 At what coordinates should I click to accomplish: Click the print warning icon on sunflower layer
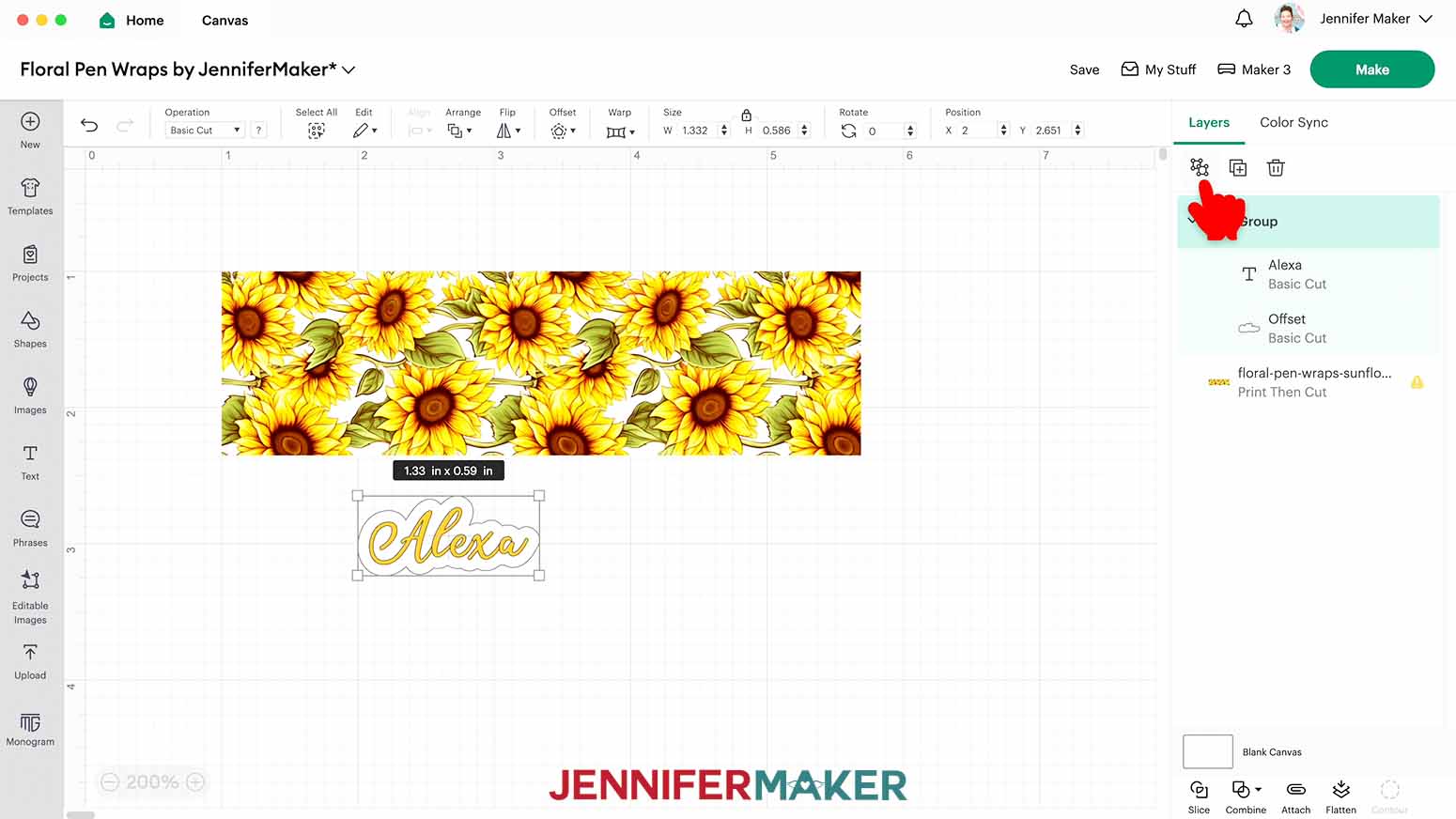pyautogui.click(x=1417, y=382)
